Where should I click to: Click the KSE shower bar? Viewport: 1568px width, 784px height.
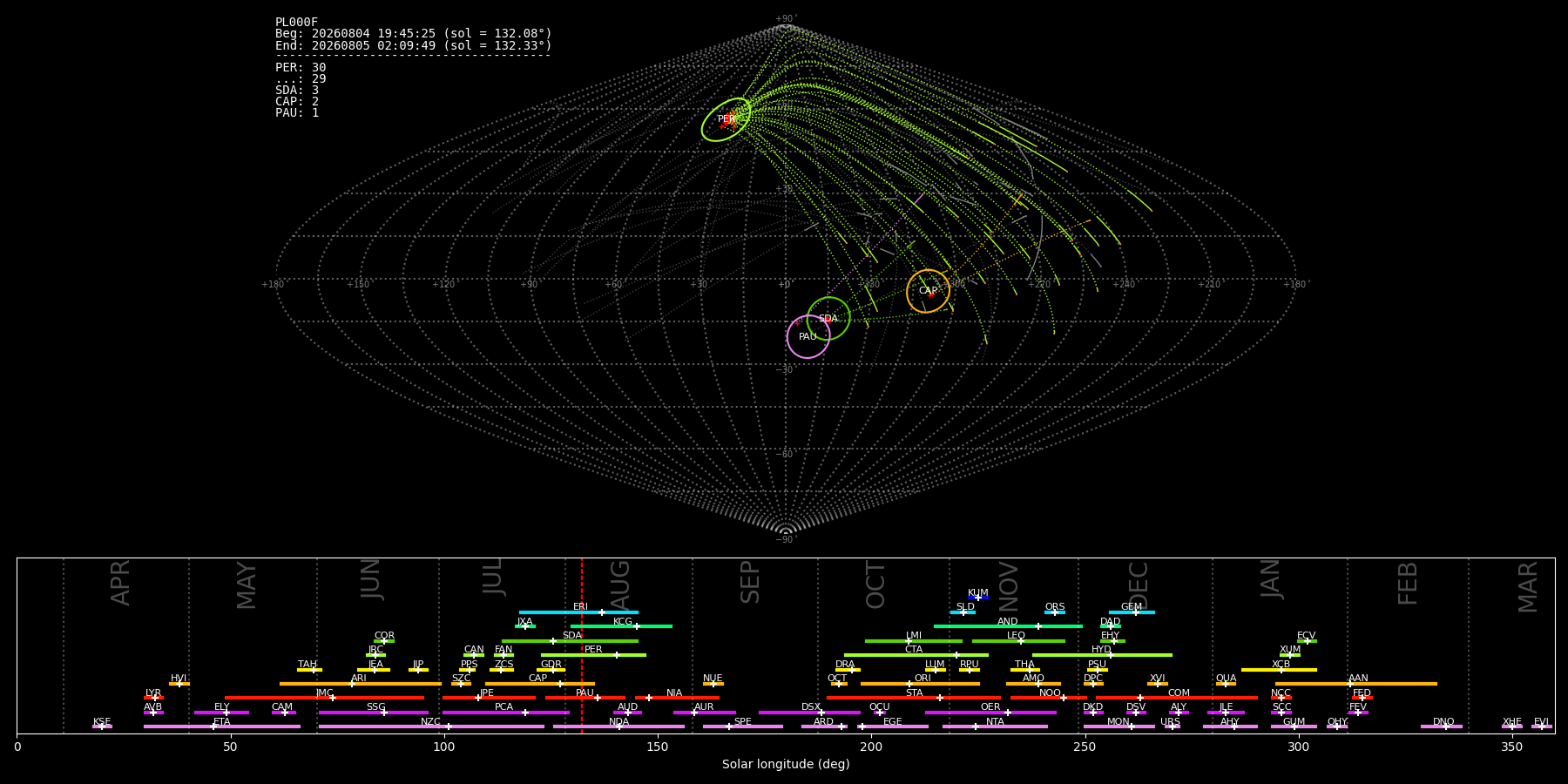[x=102, y=727]
